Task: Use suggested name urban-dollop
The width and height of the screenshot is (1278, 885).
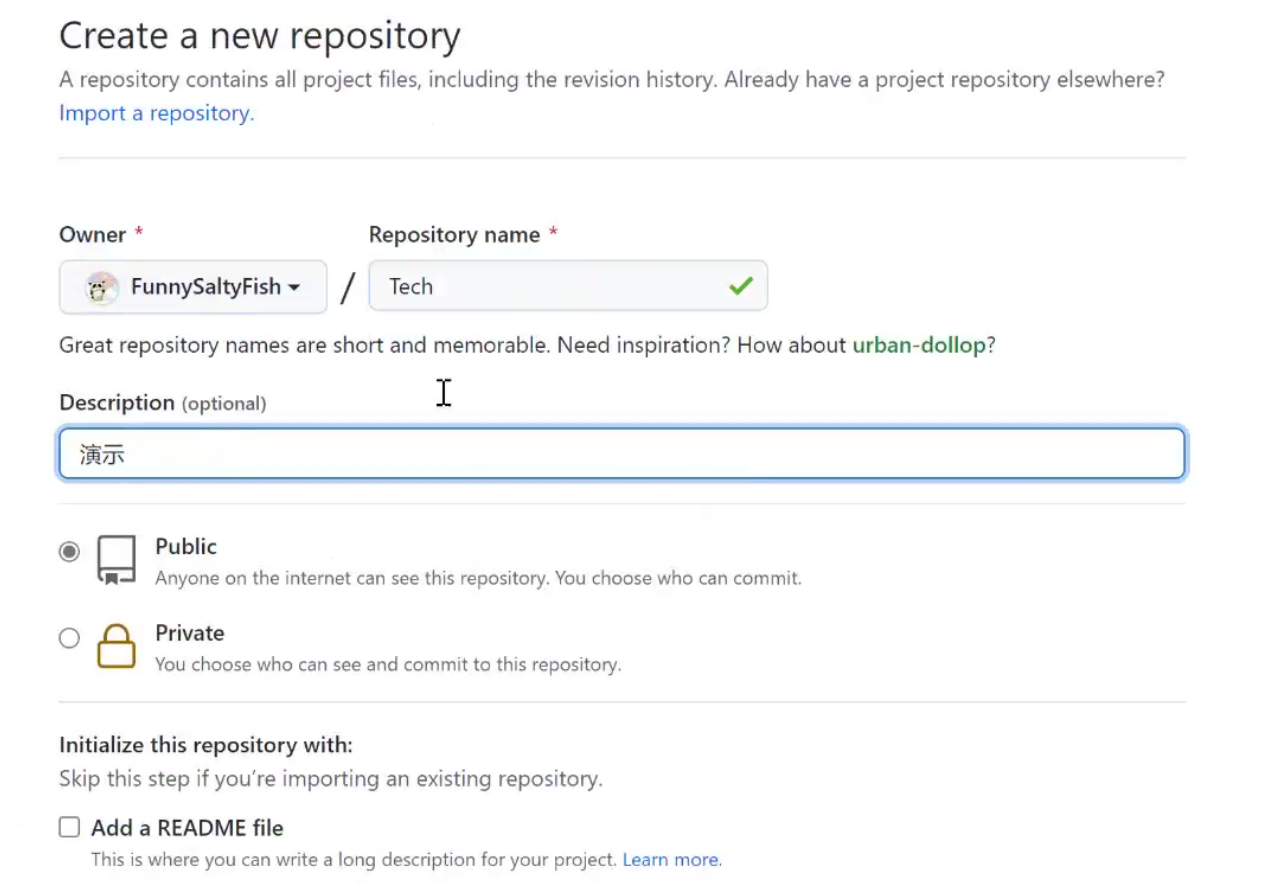Action: 919,345
